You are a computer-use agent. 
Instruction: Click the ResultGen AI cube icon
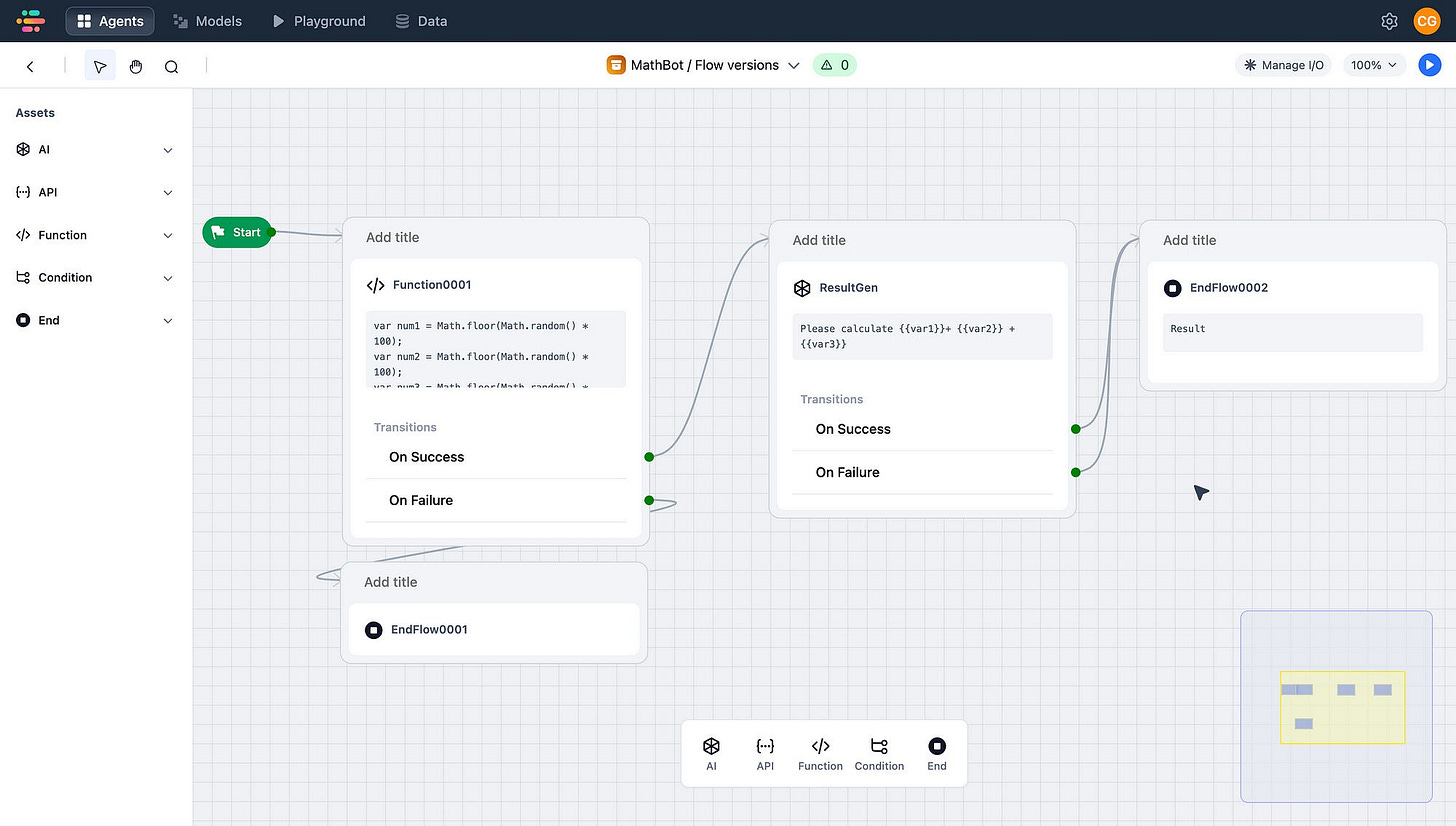tap(801, 288)
